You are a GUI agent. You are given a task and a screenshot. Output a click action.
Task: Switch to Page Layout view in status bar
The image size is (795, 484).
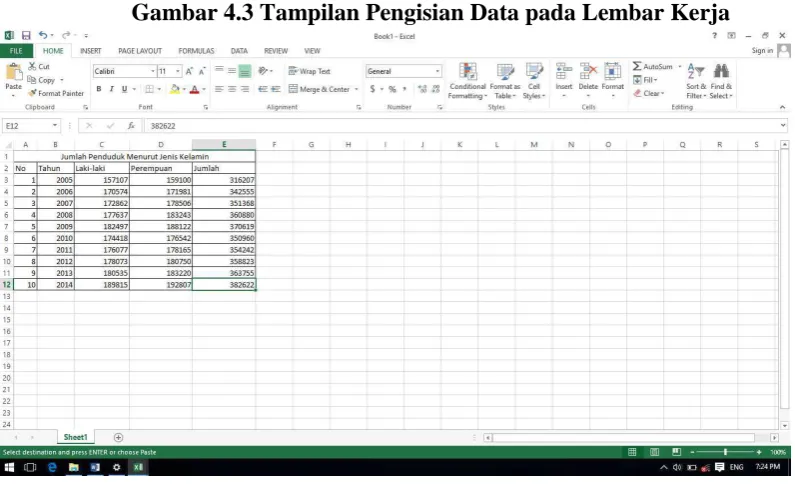(655, 452)
